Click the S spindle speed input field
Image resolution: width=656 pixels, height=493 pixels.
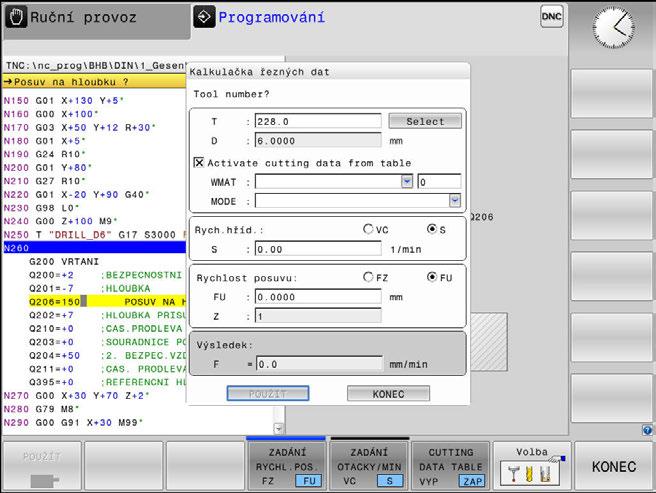318,249
